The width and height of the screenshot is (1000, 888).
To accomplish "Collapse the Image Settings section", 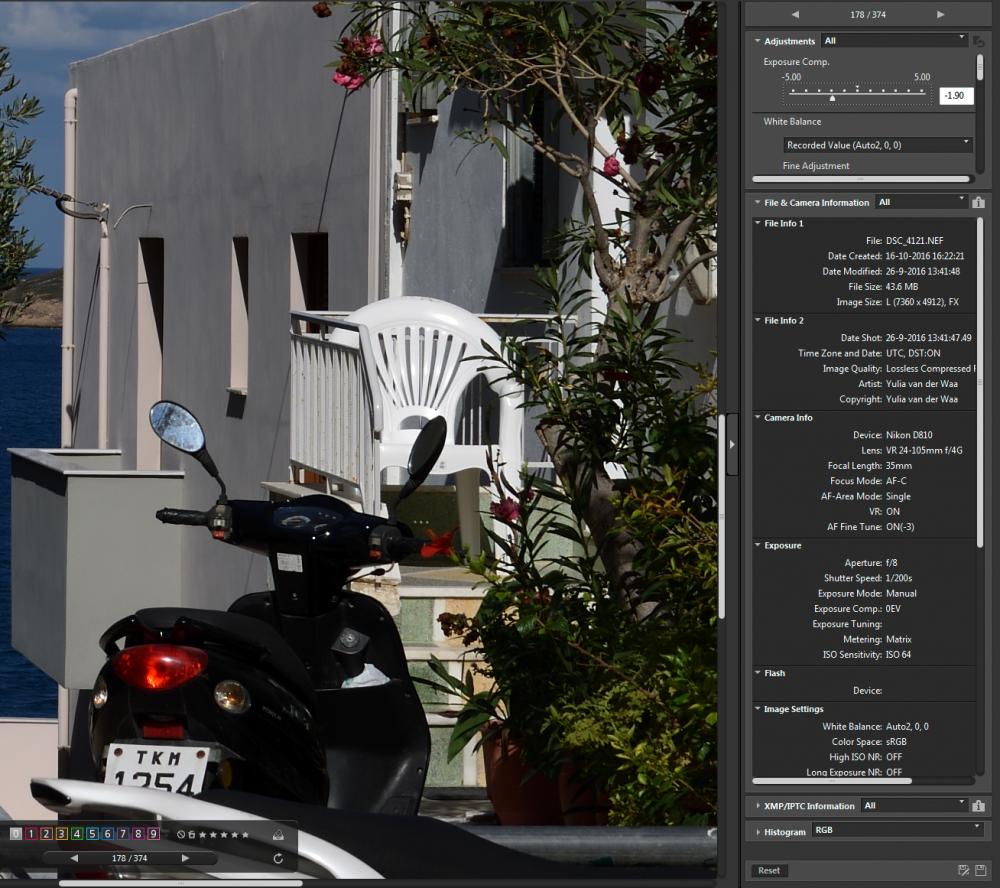I will click(x=758, y=709).
